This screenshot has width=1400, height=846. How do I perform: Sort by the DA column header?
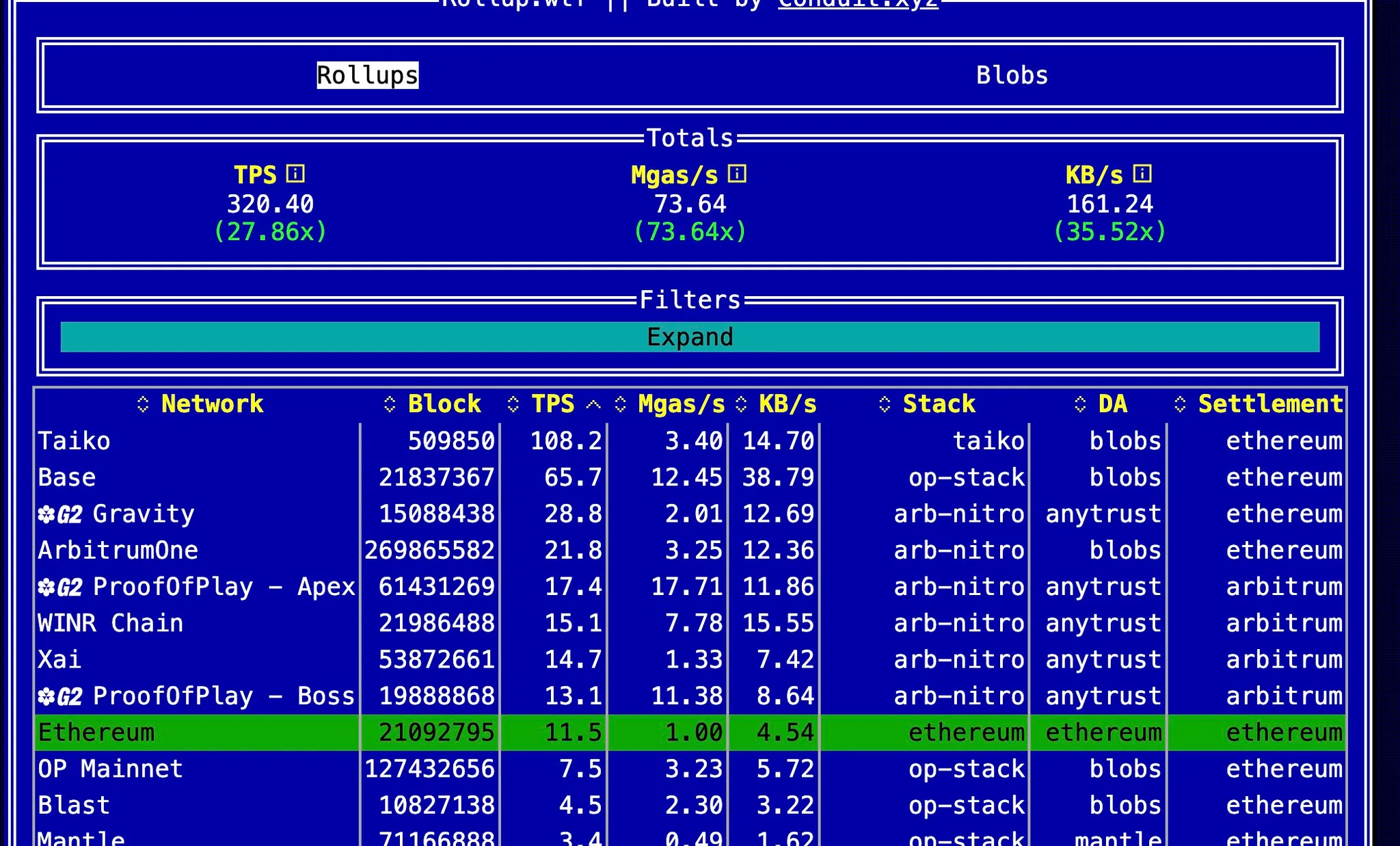(x=1113, y=404)
